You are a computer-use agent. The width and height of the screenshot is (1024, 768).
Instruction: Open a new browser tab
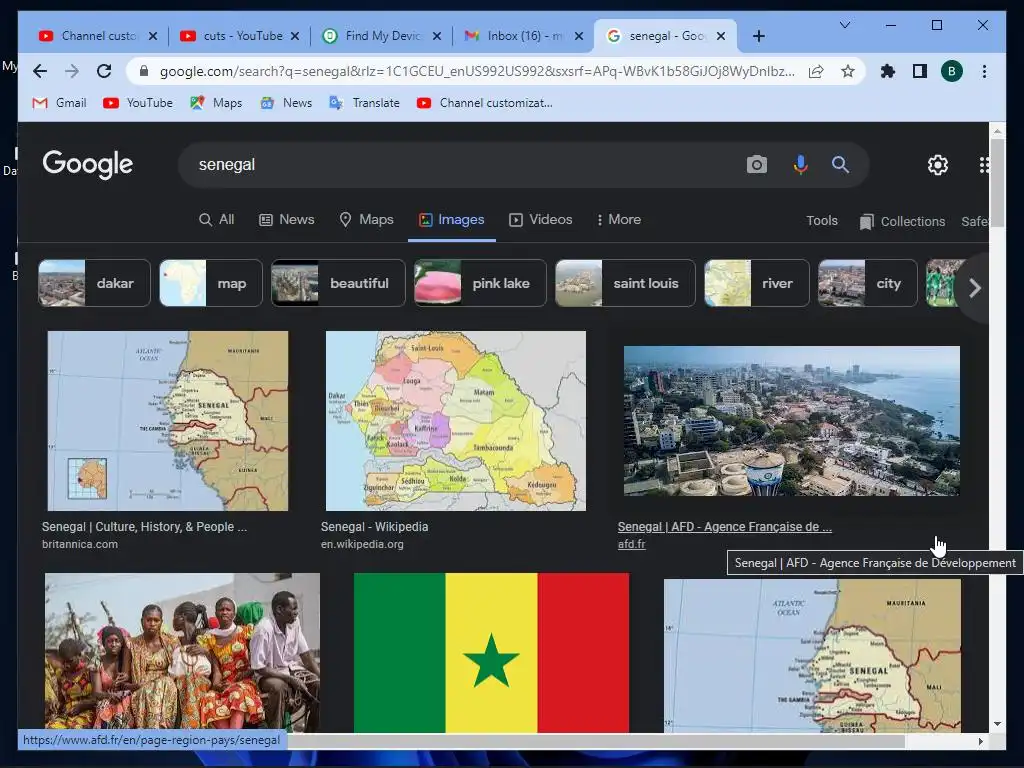758,36
